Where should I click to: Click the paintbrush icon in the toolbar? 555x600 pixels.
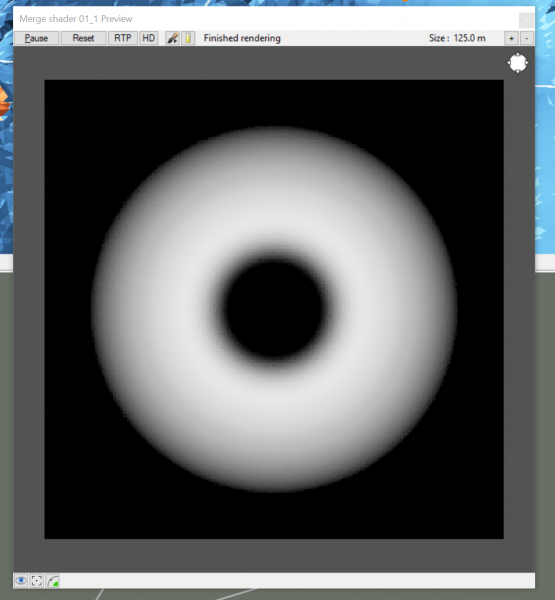click(x=172, y=38)
